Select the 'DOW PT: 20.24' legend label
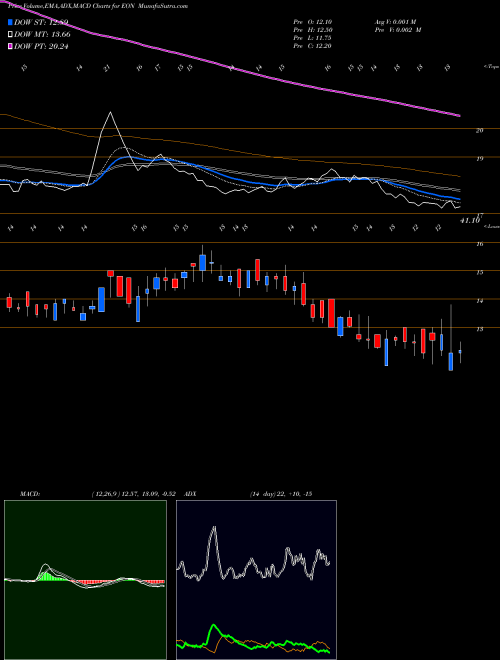Viewport: 500px width, 660px height. click(41, 46)
